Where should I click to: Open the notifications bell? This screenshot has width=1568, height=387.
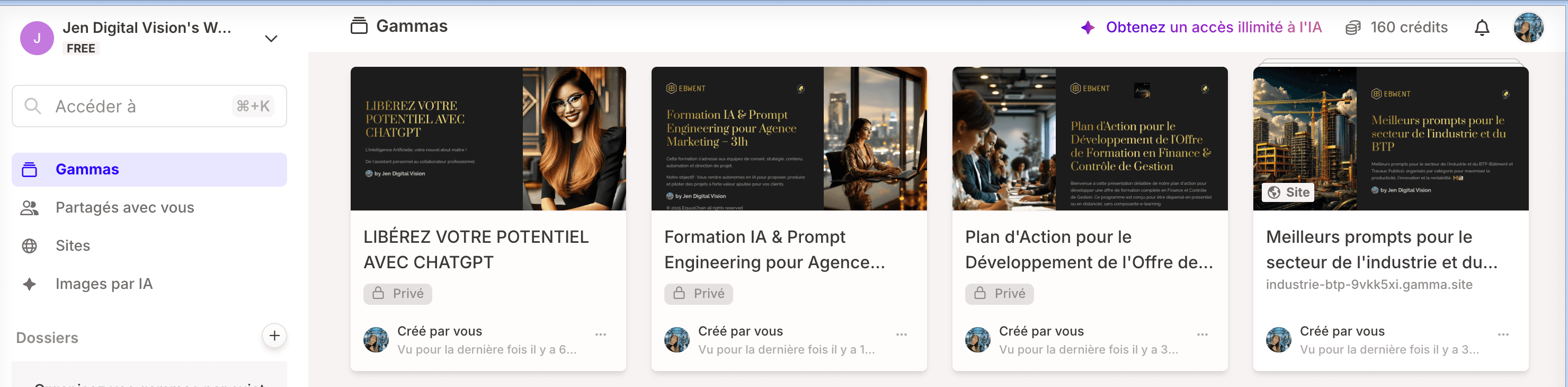pos(1482,28)
